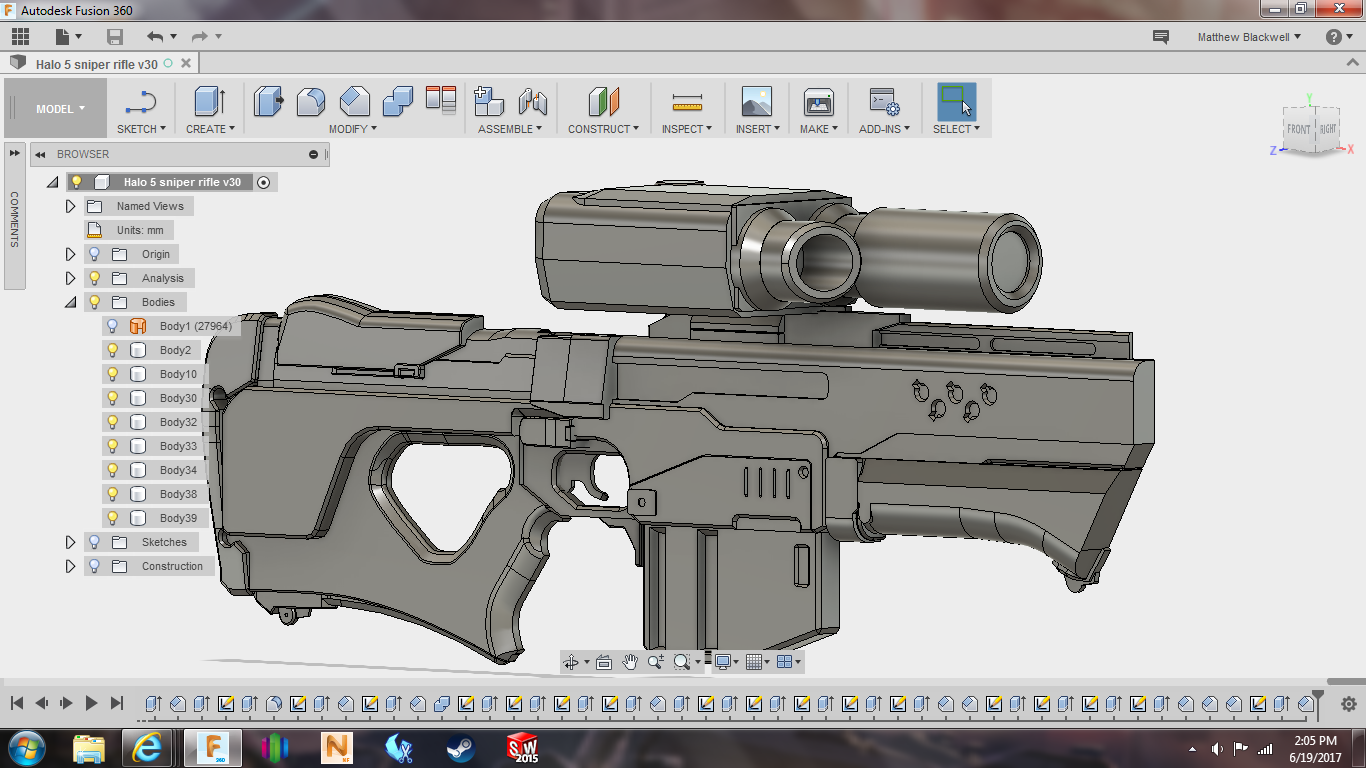The width and height of the screenshot is (1366, 768).
Task: Jump to timeline beginning
Action: coord(16,704)
